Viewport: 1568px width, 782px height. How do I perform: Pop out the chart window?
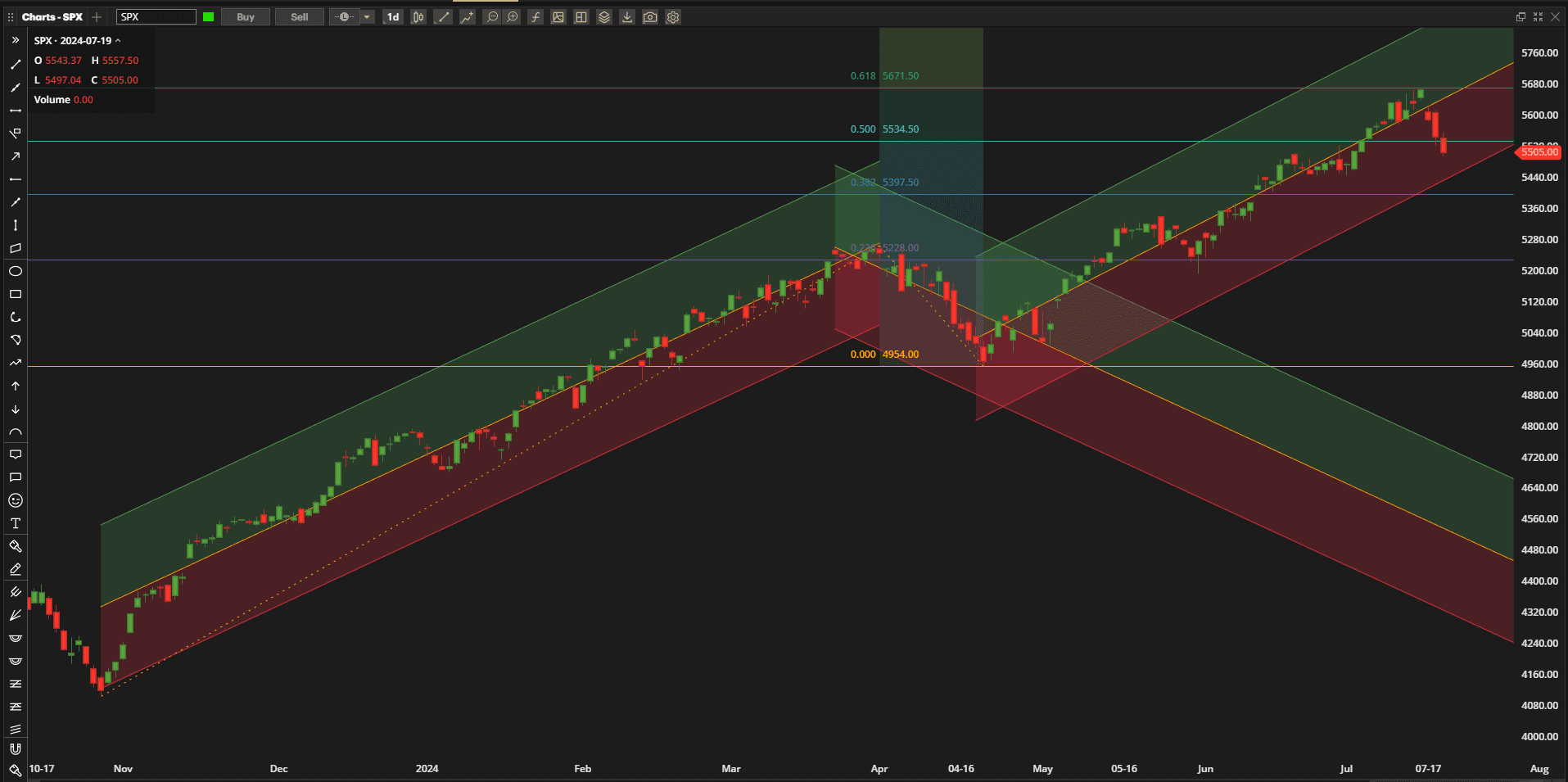[x=1521, y=17]
